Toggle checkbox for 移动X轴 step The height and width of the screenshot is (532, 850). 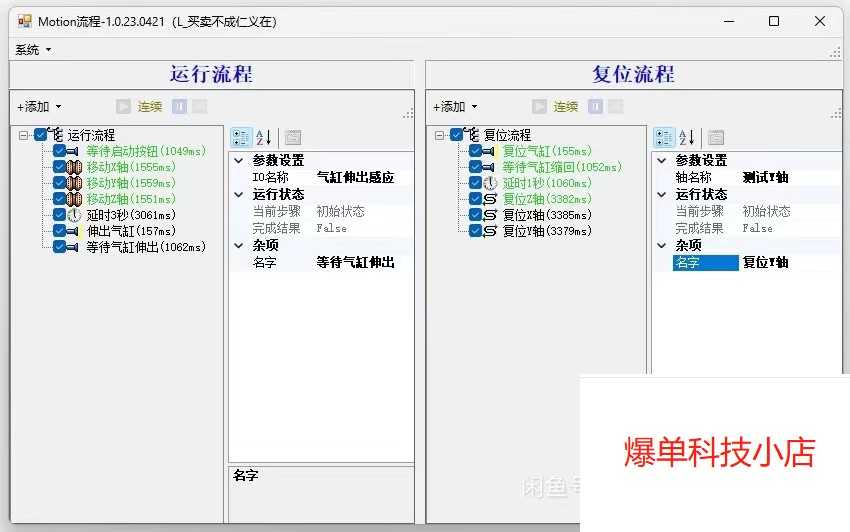[x=60, y=167]
